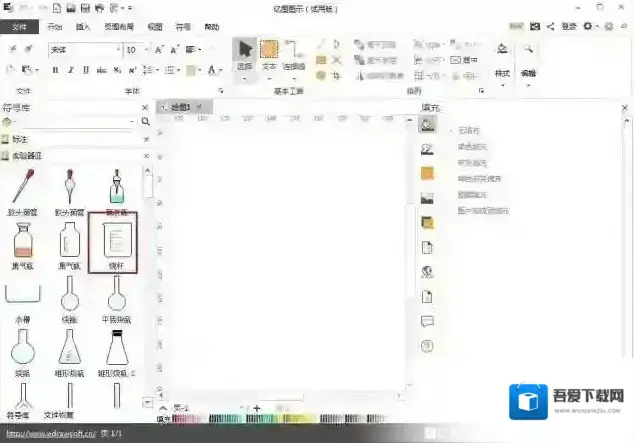The width and height of the screenshot is (634, 443).
Task: Click the search magnifier in symbol library
Action: [146, 121]
